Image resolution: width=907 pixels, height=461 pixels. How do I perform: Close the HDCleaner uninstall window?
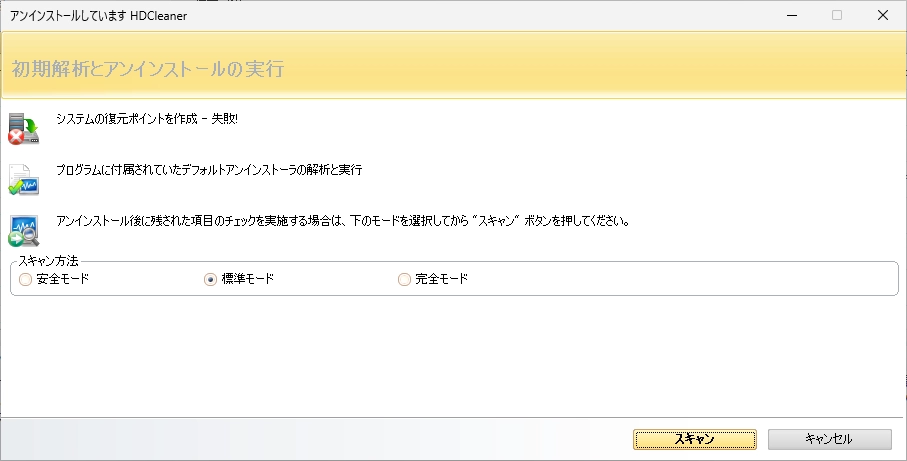click(x=883, y=15)
